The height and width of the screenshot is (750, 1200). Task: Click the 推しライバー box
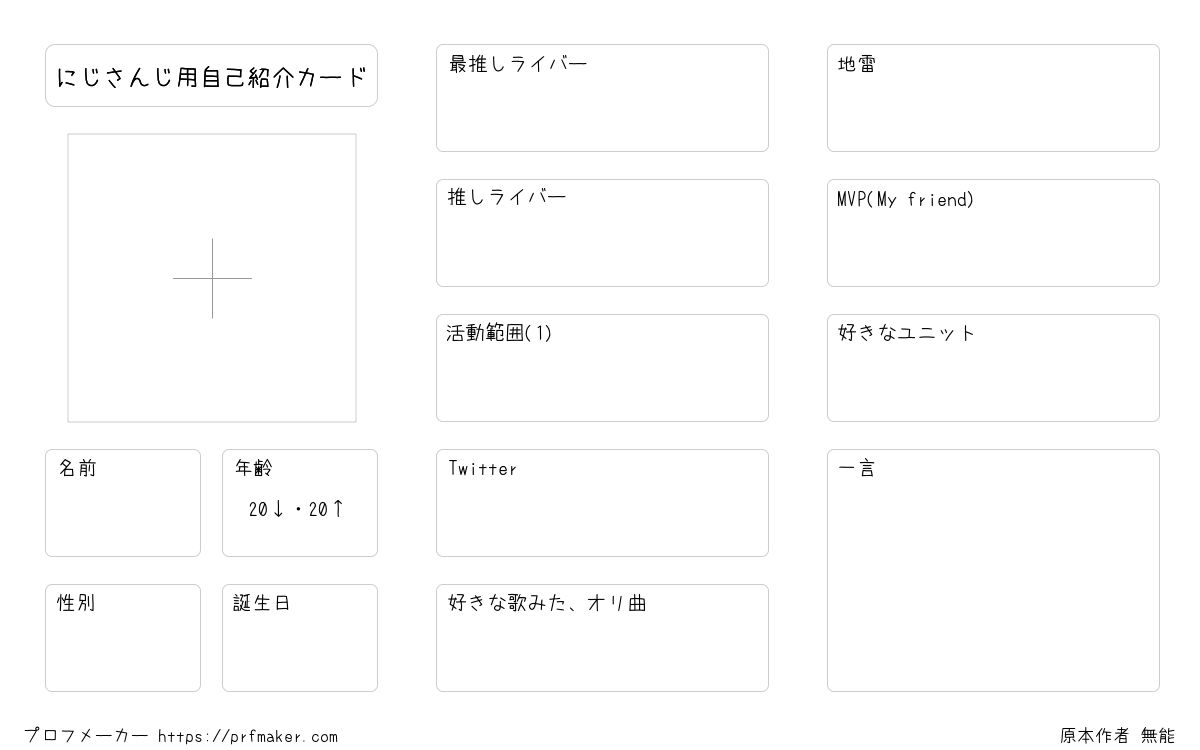[x=602, y=233]
